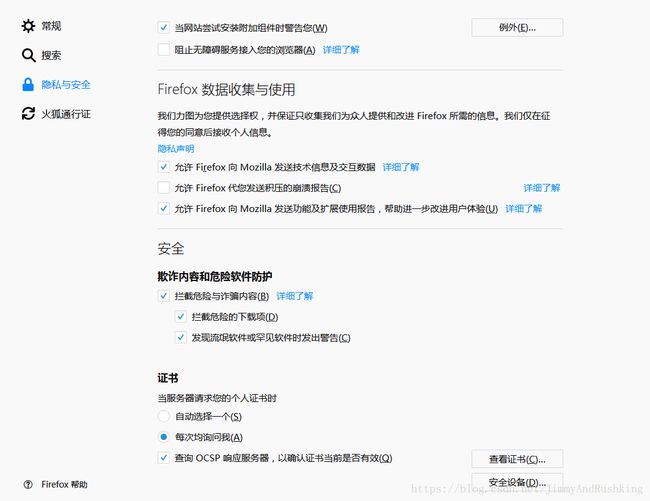Screen dimensions: 650x501
Task: Click the 欺诈内容和危险软件防护 subheading
Action: pos(215,276)
